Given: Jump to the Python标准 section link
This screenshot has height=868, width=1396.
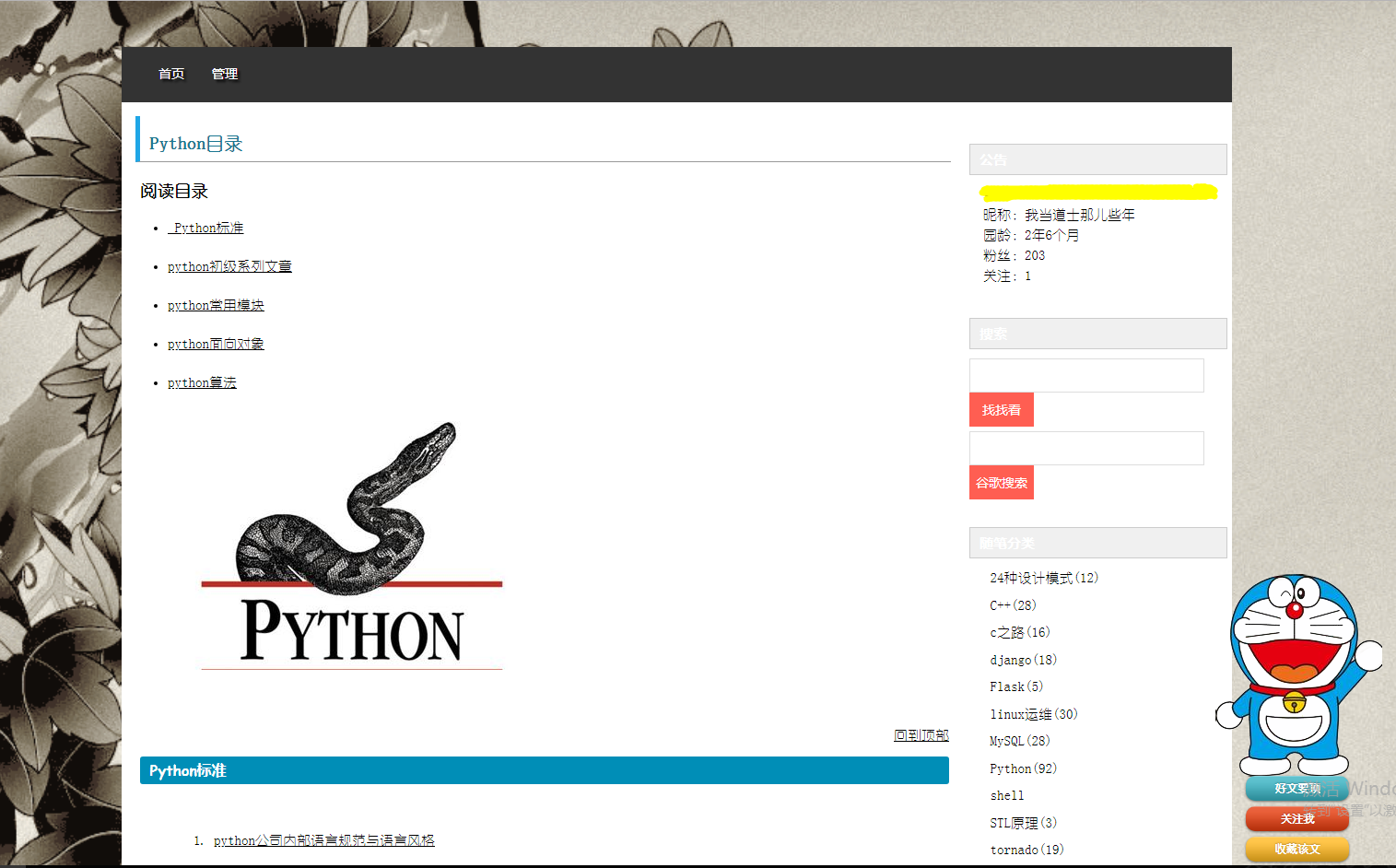Looking at the screenshot, I should (205, 228).
